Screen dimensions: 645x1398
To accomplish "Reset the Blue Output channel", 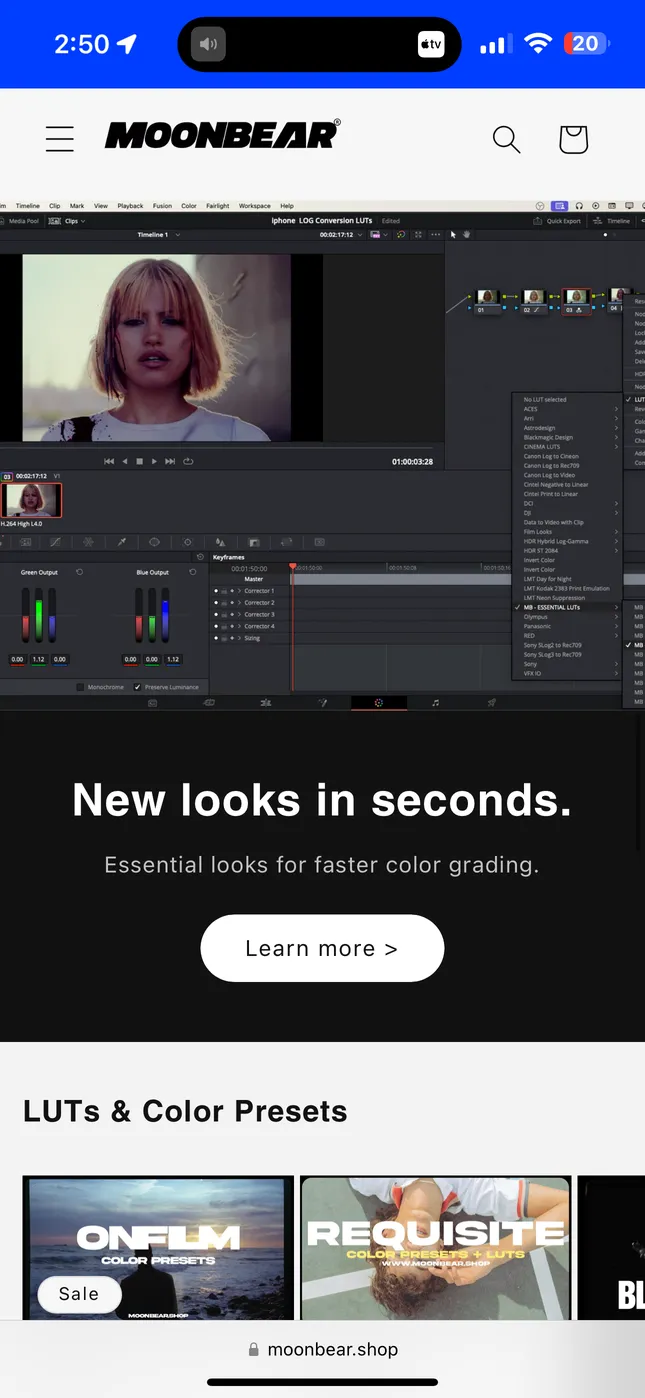I will [192, 573].
